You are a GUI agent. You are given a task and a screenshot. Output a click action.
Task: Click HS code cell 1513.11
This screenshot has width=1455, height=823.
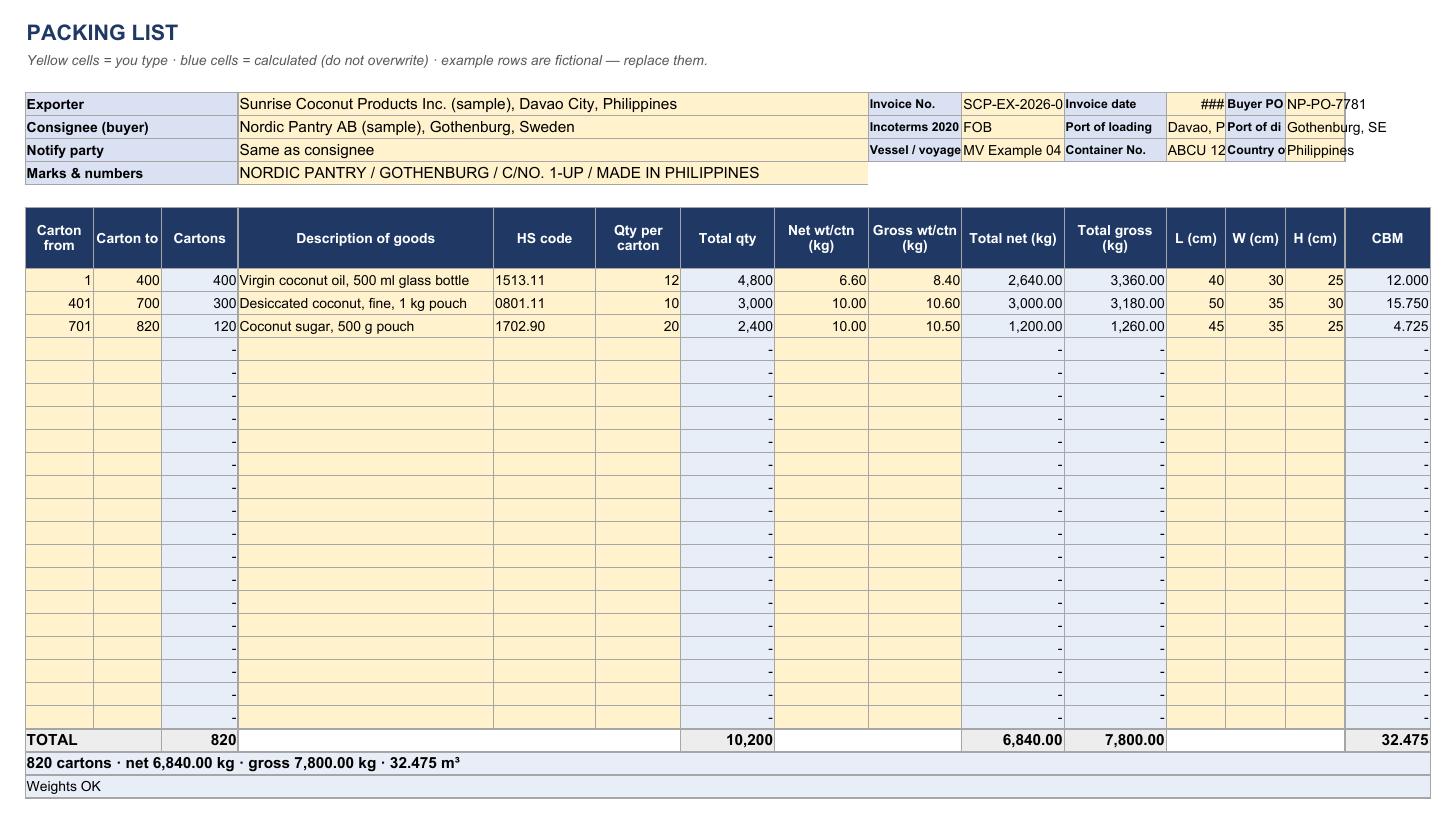(x=545, y=281)
